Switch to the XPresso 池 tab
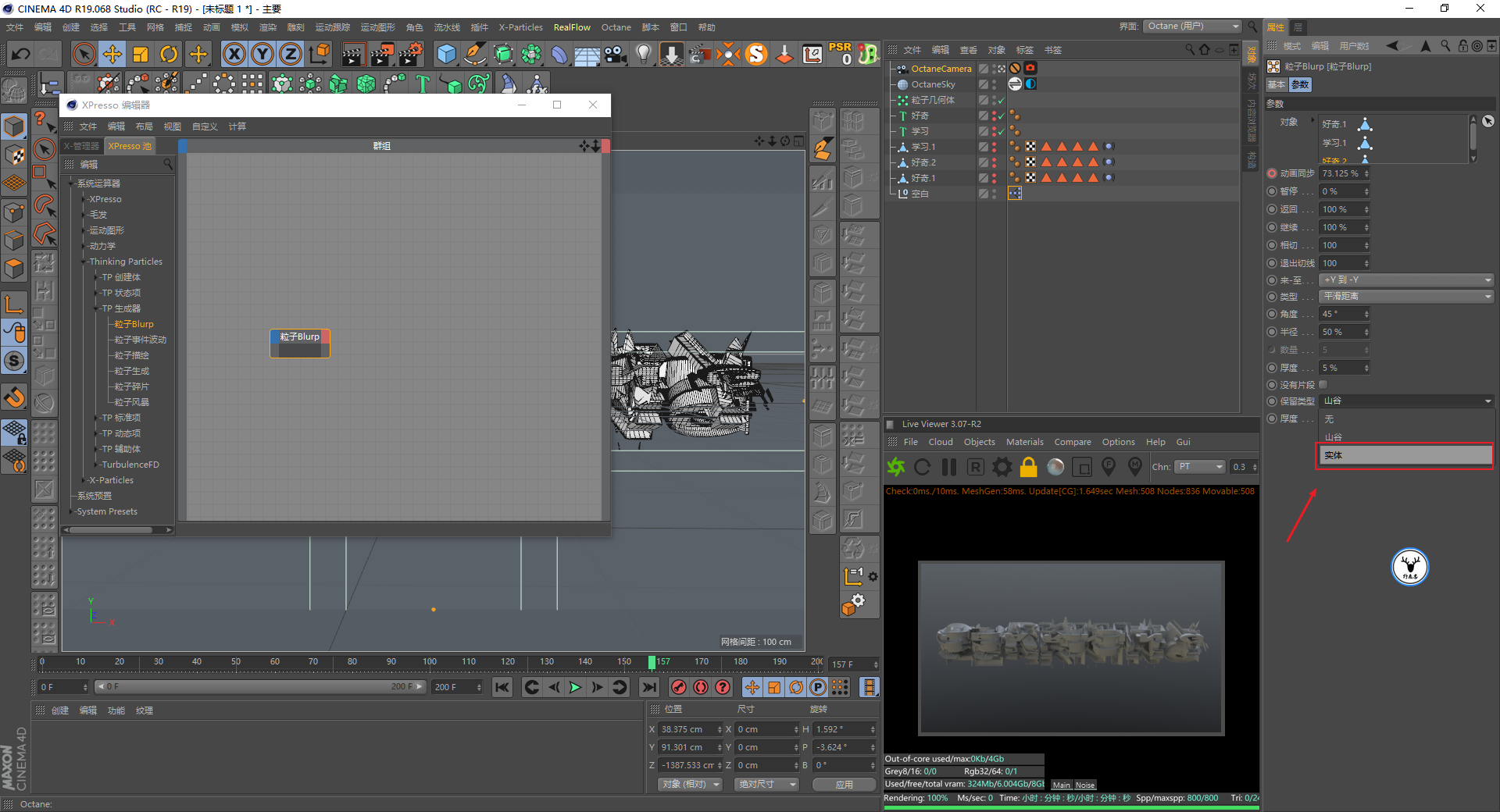 pyautogui.click(x=130, y=146)
